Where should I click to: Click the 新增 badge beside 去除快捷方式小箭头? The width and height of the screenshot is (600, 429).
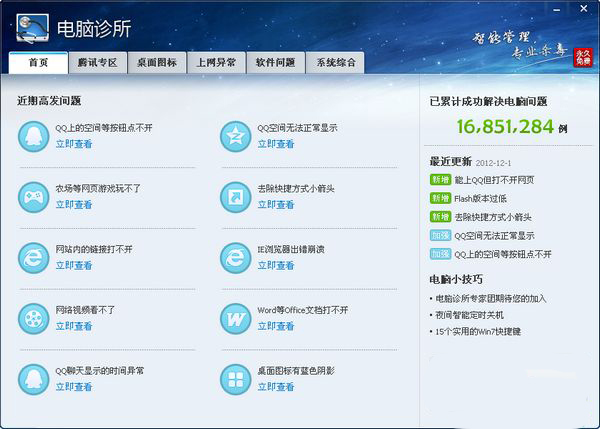(440, 217)
